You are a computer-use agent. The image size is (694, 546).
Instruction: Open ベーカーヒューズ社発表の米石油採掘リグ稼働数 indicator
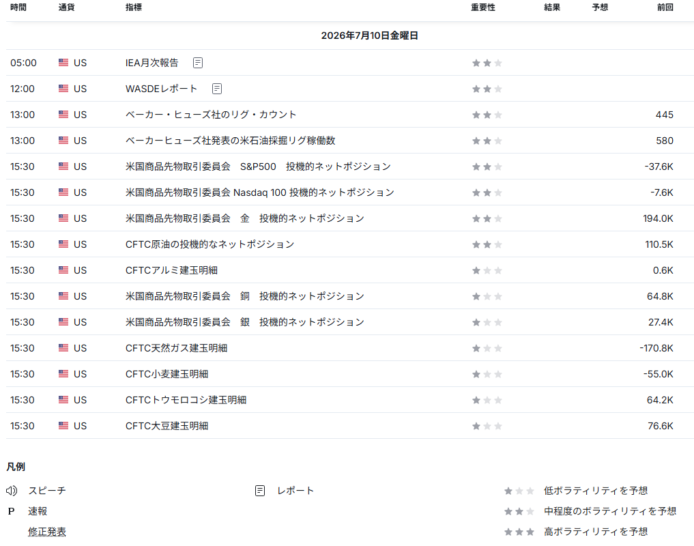[230, 141]
